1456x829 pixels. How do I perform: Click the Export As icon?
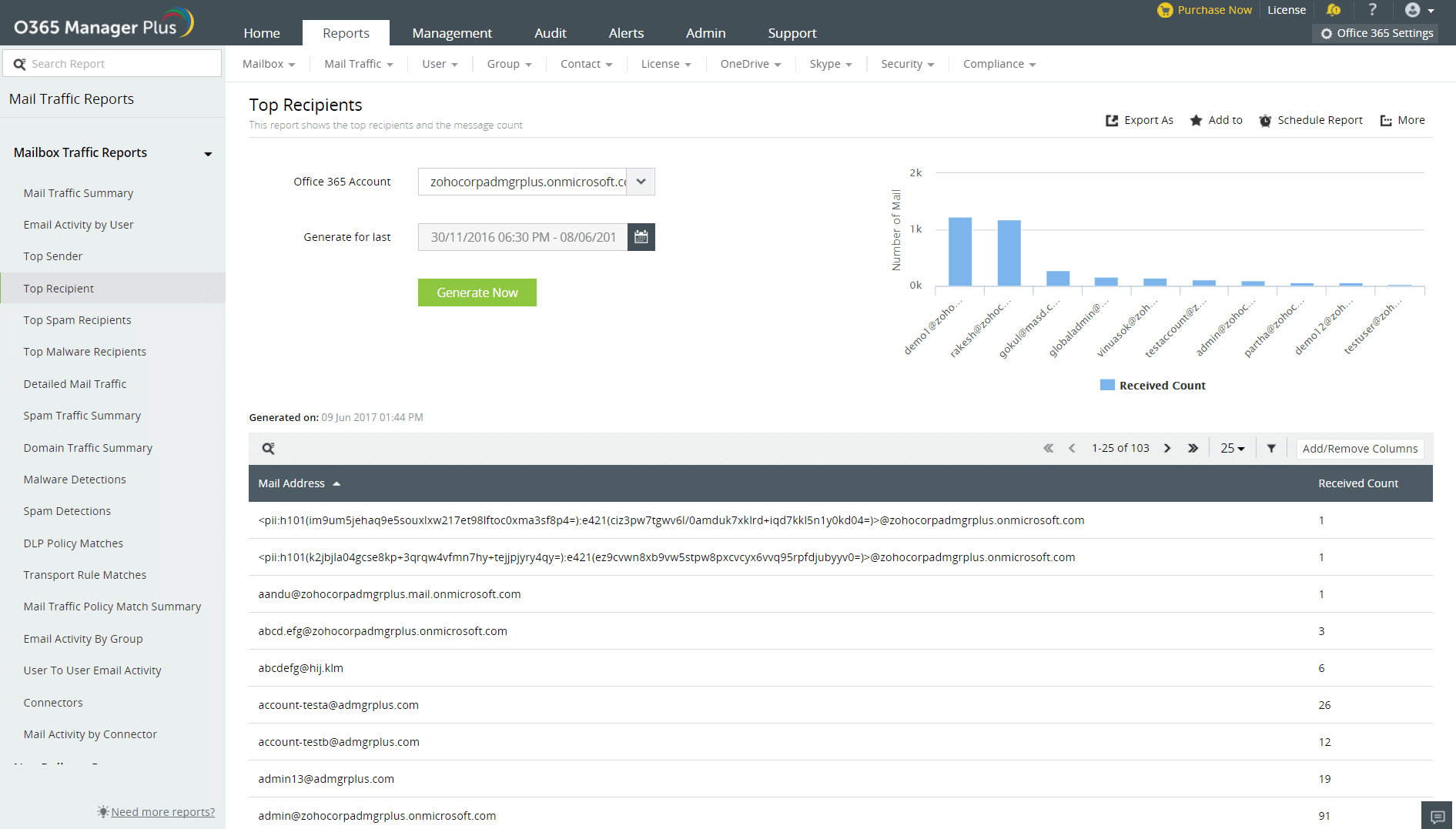tap(1112, 121)
